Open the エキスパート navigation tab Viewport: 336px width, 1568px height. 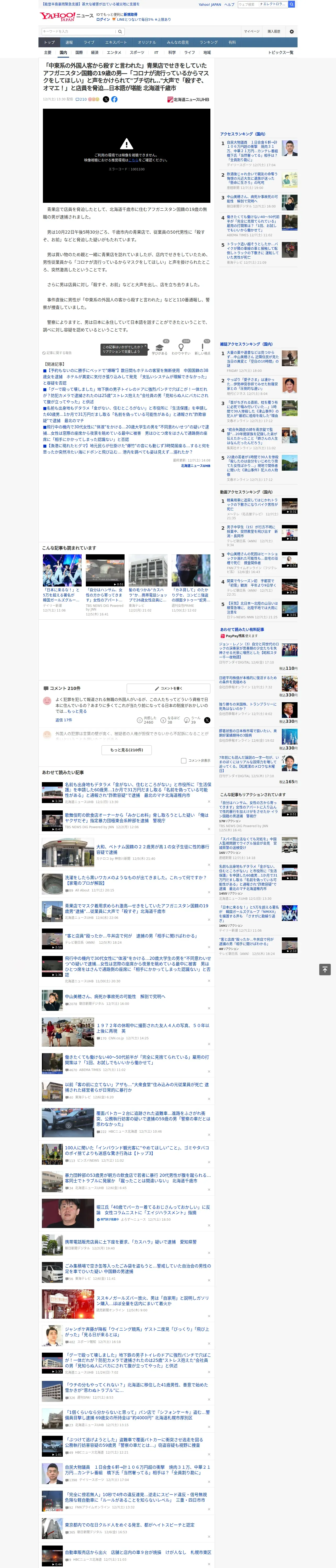116,43
